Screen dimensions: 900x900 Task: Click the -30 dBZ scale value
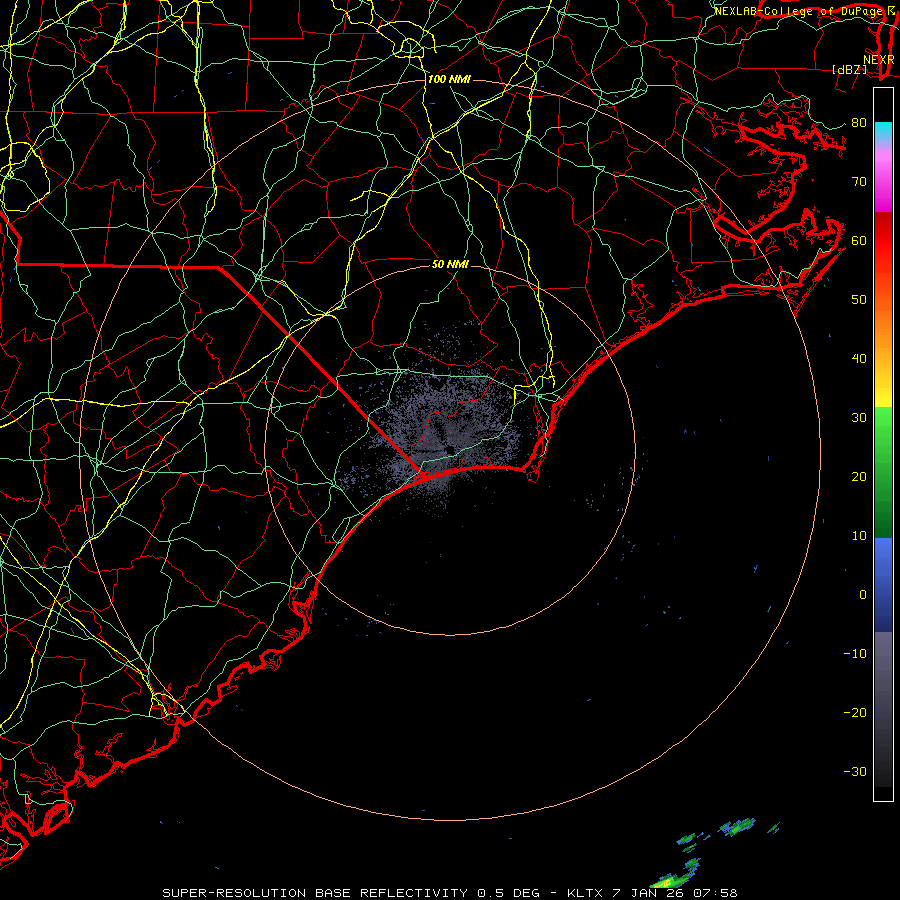pos(855,771)
